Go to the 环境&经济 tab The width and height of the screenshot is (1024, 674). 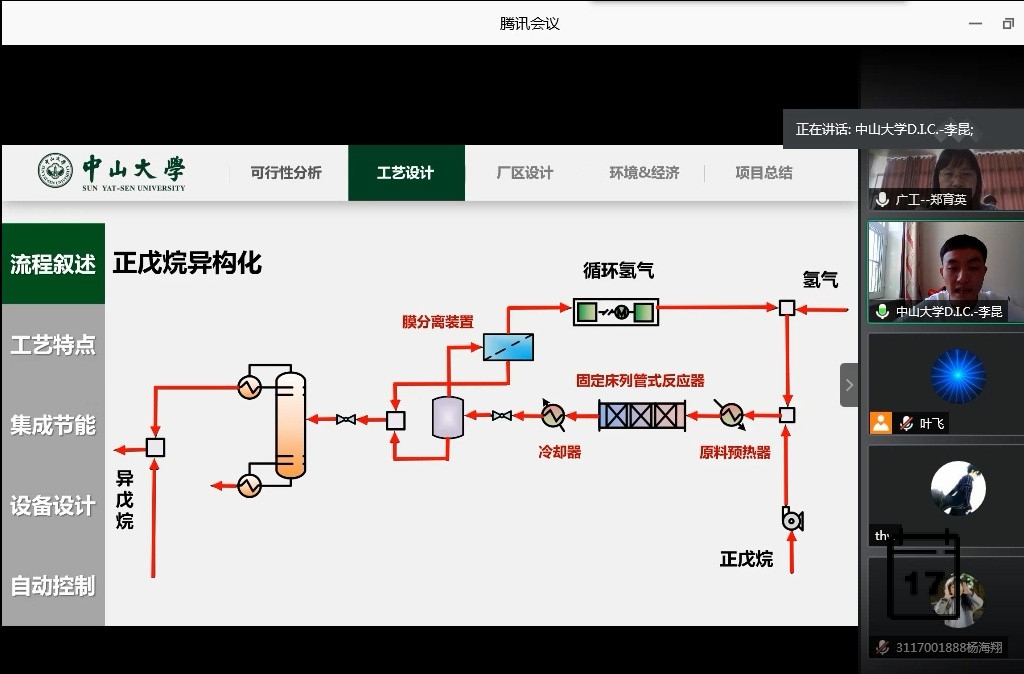click(x=644, y=173)
